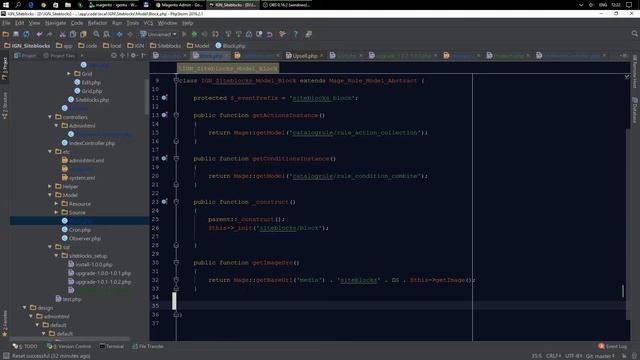Open the File Transfer tool window
The height and width of the screenshot is (360, 640).
tap(148, 346)
